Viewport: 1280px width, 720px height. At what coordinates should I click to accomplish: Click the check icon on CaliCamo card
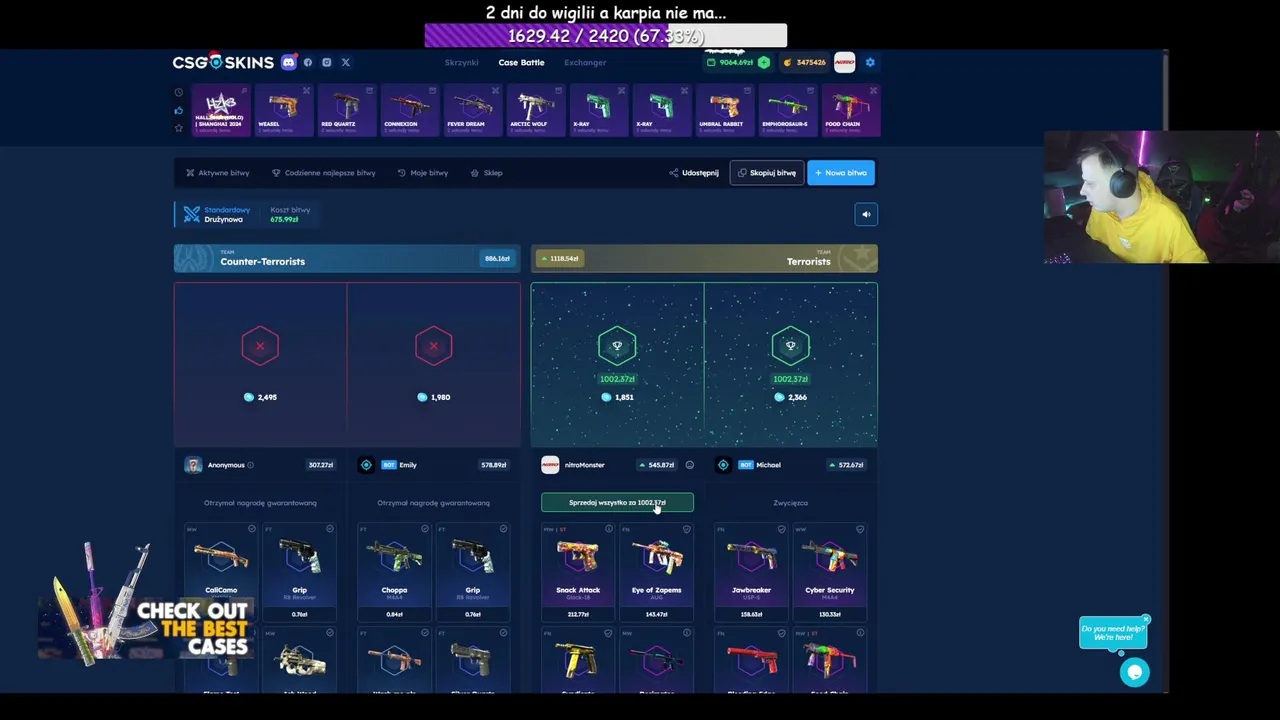pos(251,529)
